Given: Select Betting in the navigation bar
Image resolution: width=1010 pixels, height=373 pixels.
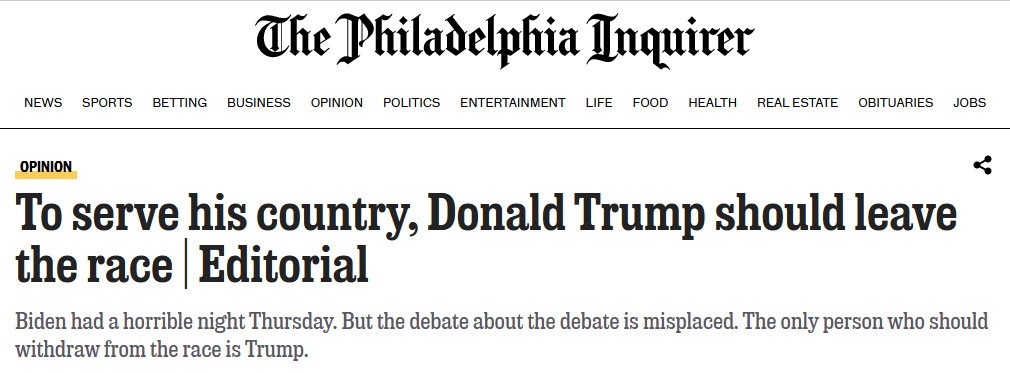Looking at the screenshot, I should pos(180,102).
